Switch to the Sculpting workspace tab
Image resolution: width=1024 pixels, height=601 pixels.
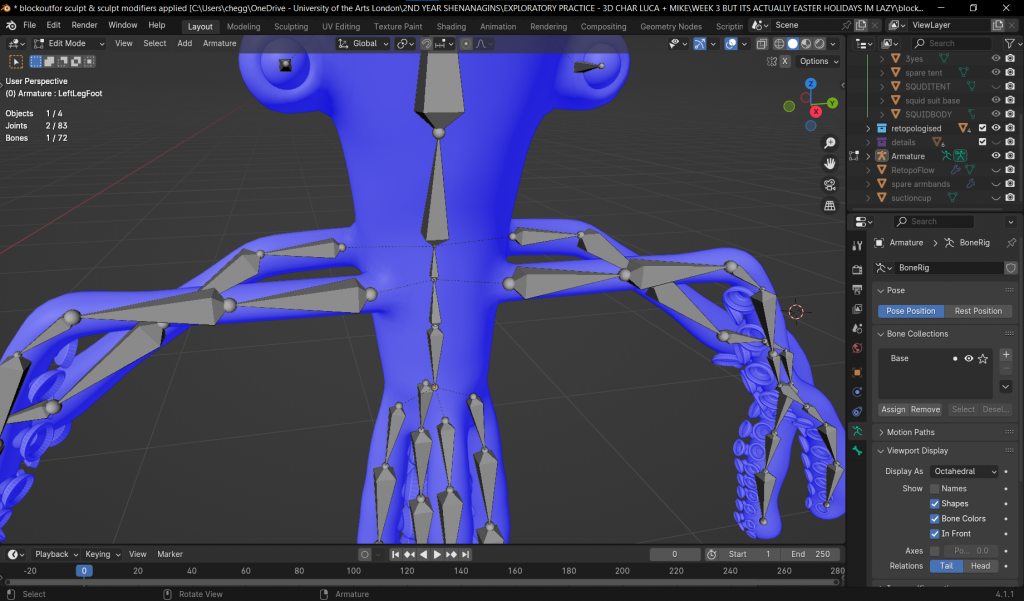pos(291,27)
